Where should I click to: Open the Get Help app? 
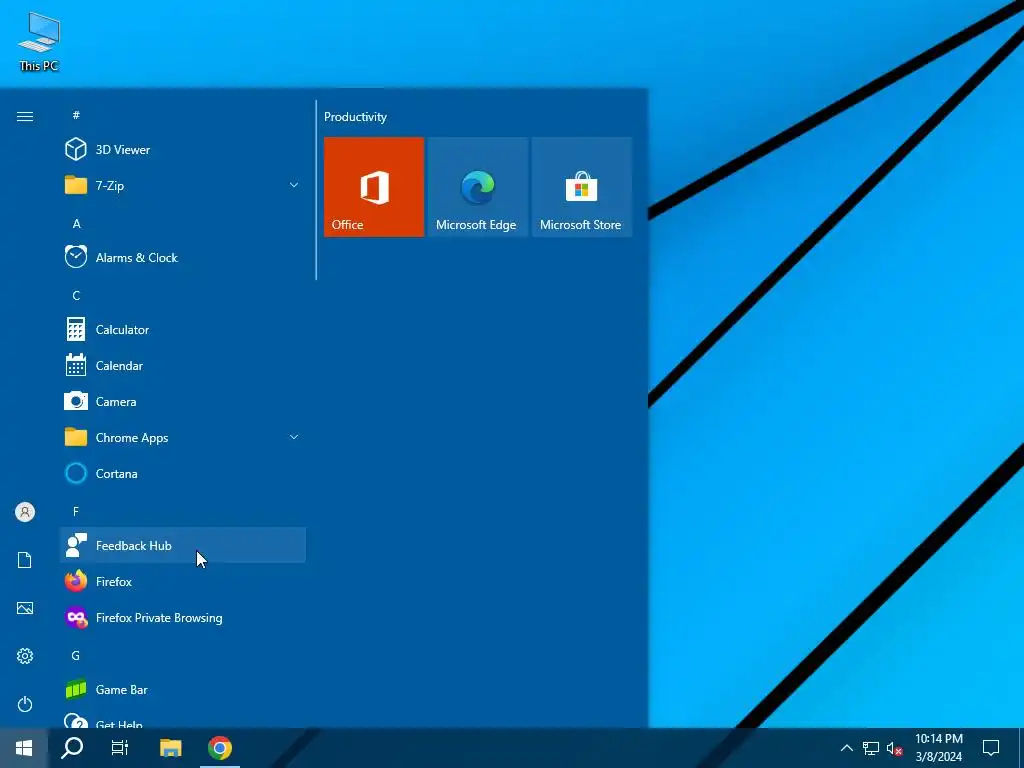click(x=183, y=718)
